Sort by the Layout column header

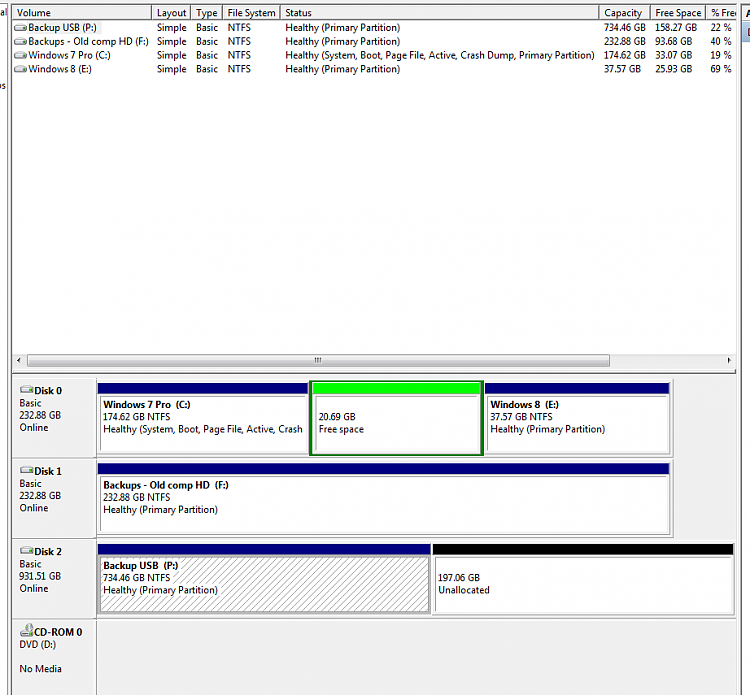[171, 13]
